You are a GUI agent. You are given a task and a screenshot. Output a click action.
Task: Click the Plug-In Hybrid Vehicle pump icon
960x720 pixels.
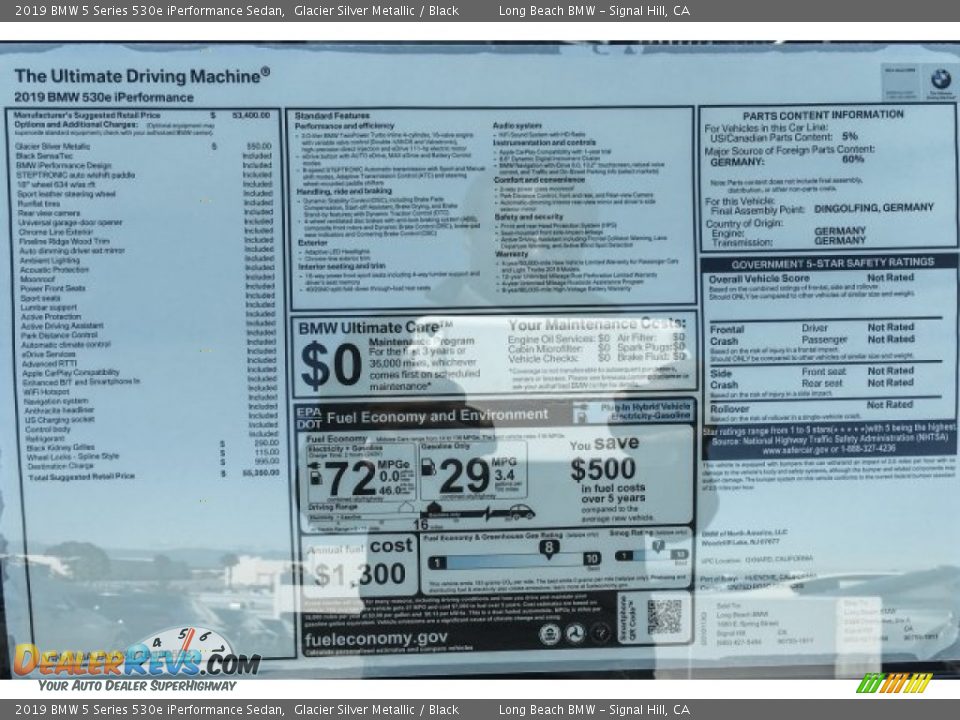tap(581, 413)
